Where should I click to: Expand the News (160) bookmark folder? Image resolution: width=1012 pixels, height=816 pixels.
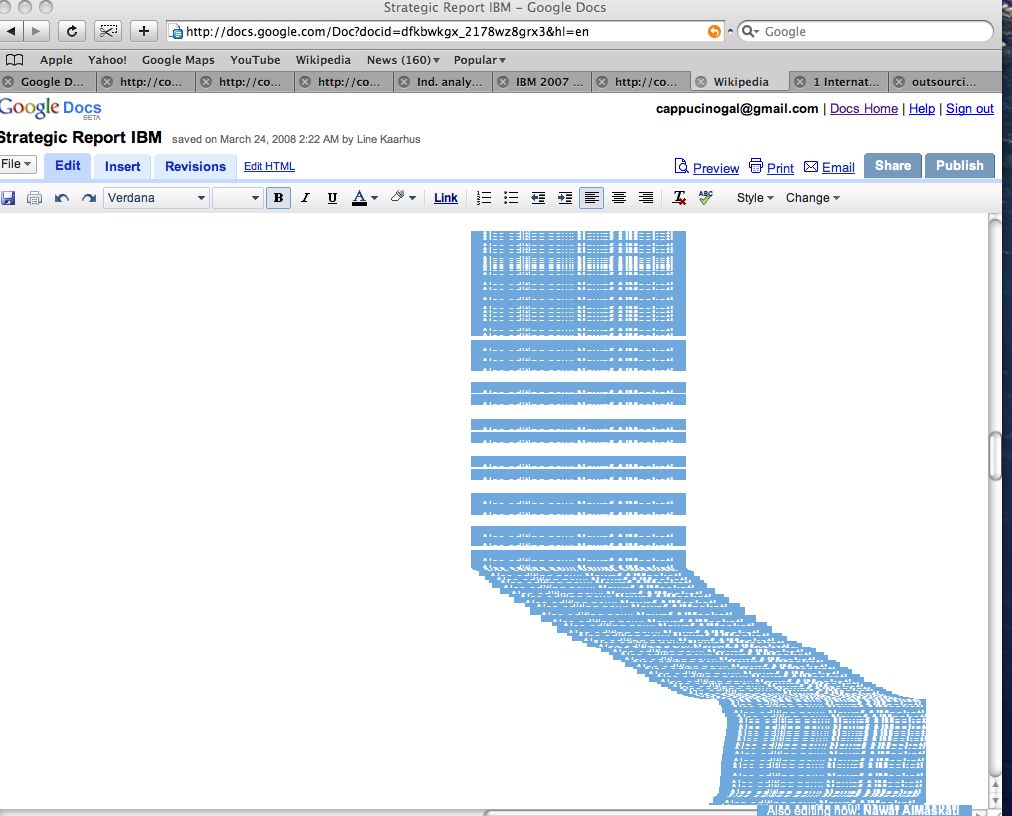(403, 60)
